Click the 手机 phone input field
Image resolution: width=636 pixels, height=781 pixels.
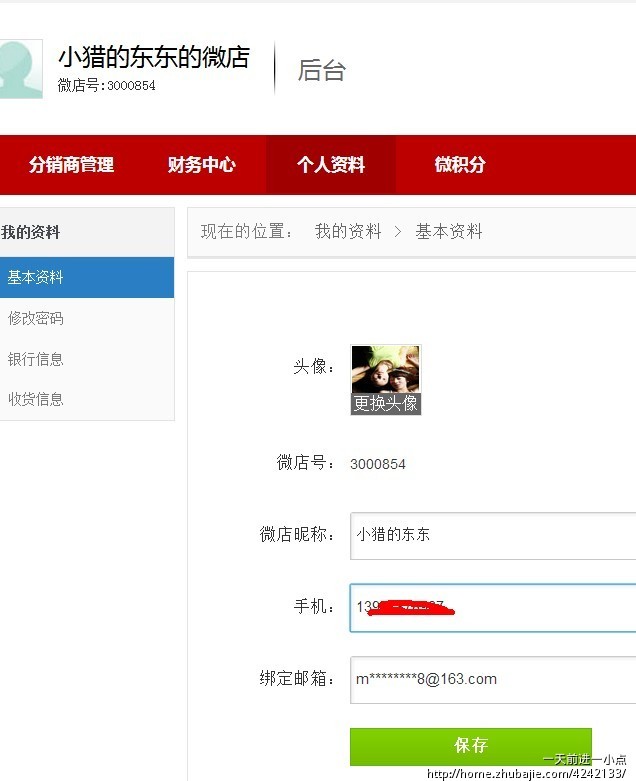point(493,608)
